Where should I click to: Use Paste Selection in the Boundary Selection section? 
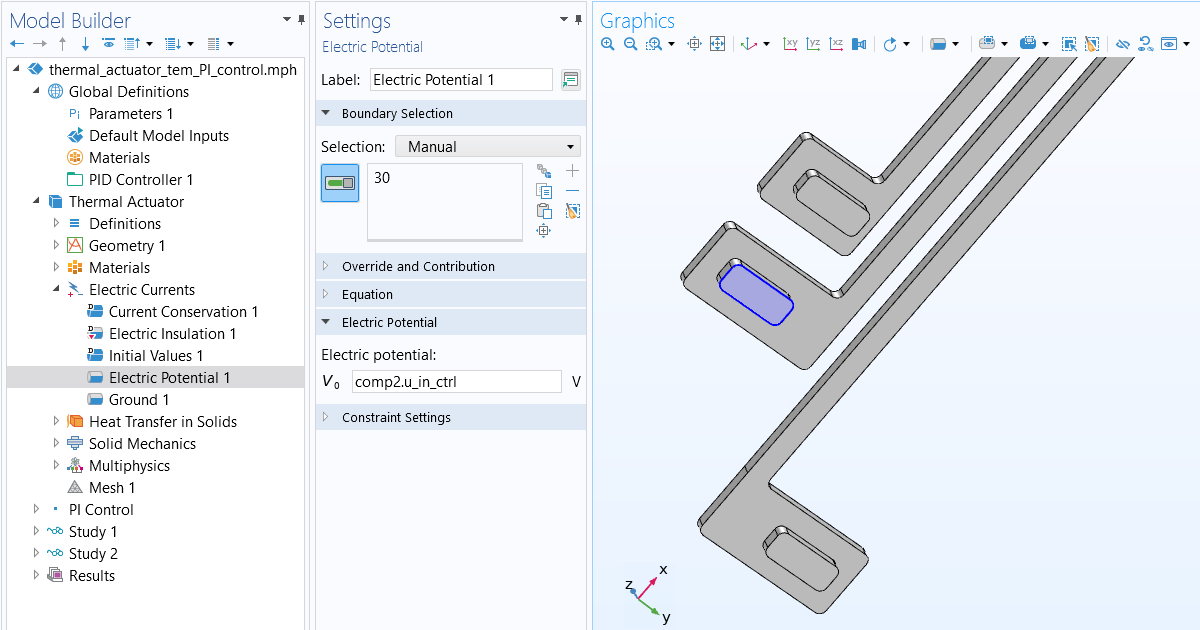545,210
